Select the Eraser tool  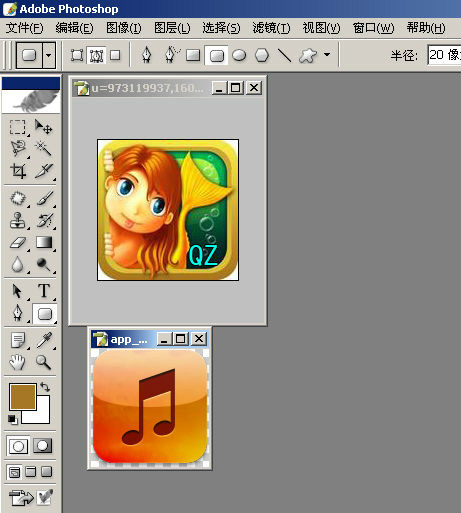click(x=17, y=243)
